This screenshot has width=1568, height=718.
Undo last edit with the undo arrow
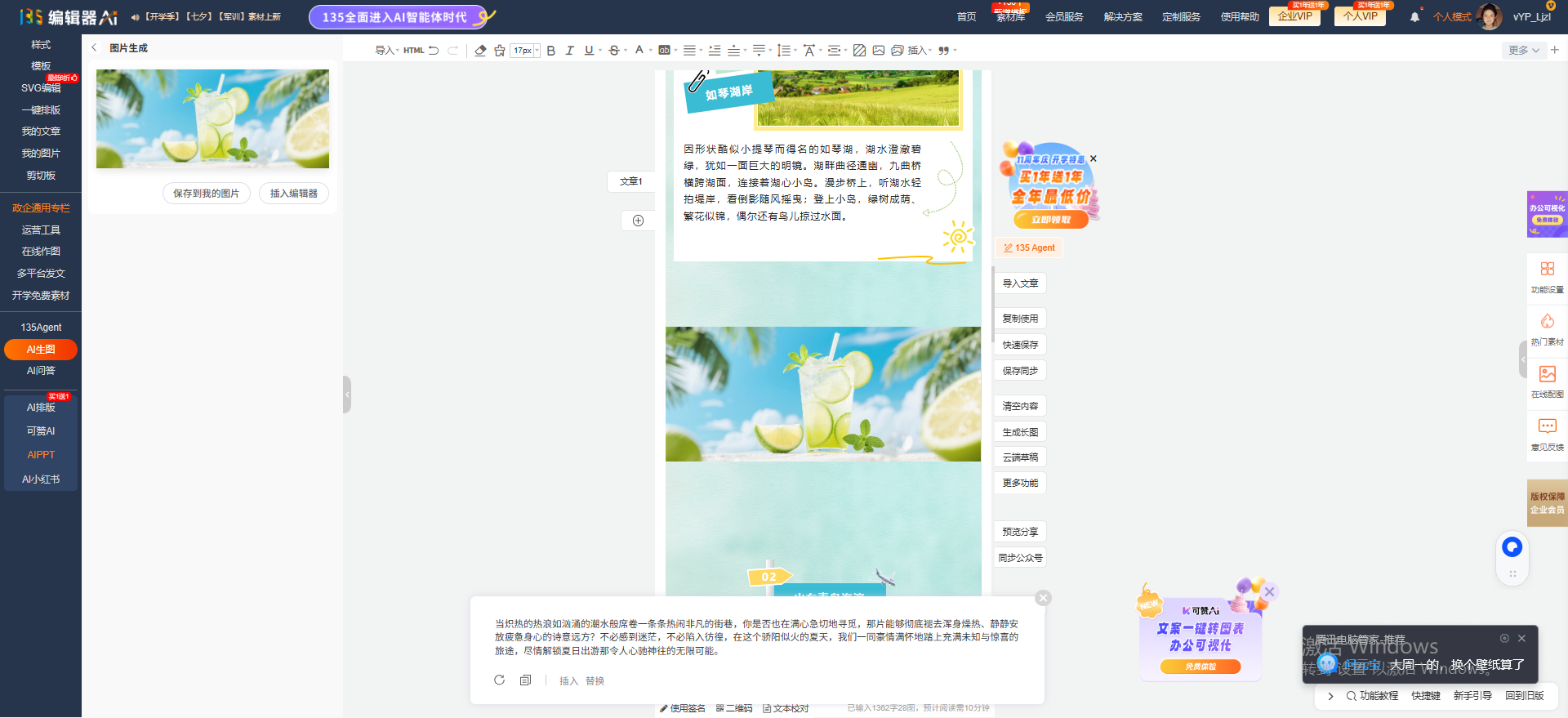434,51
